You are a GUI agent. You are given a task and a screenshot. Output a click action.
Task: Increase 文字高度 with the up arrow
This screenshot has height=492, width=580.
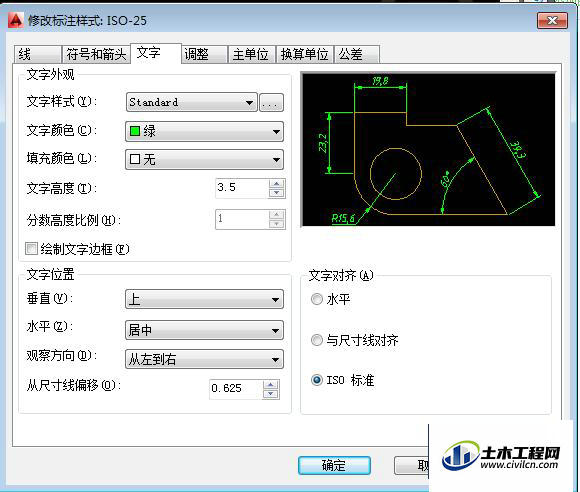coord(277,183)
